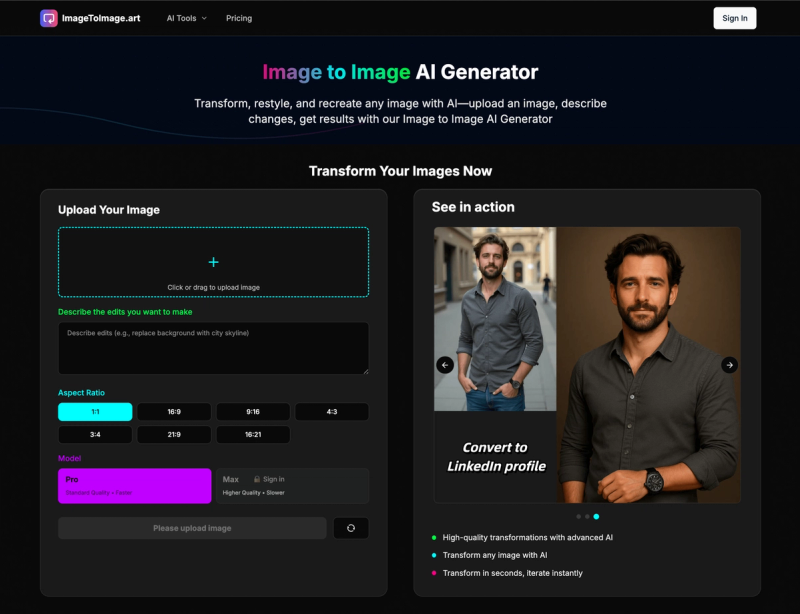Choose the Pro model option
The image size is (800, 614).
click(x=135, y=486)
